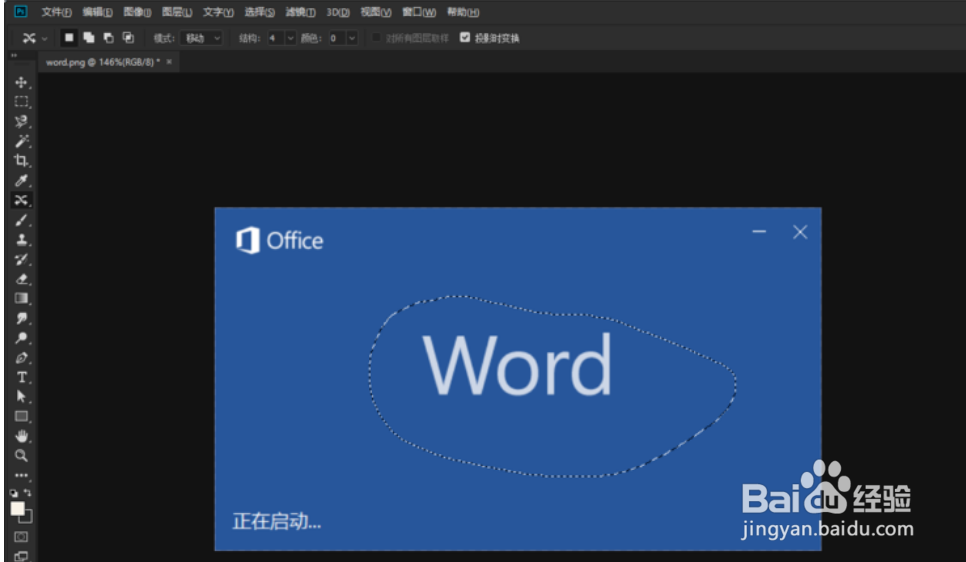Choose Subtract from Selection mode
This screenshot has width=966, height=562.
click(108, 38)
